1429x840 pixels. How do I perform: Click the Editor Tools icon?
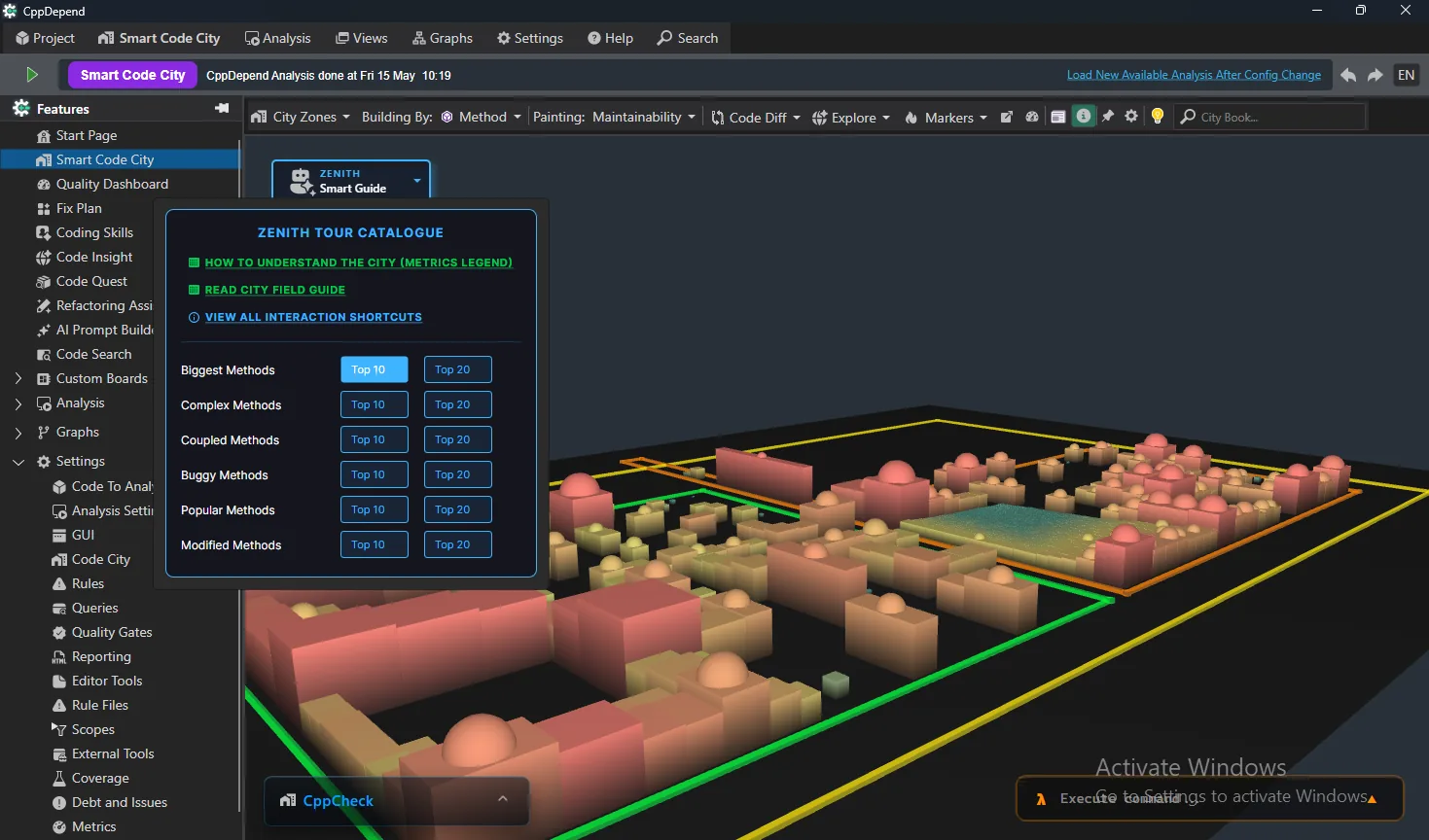click(x=59, y=681)
